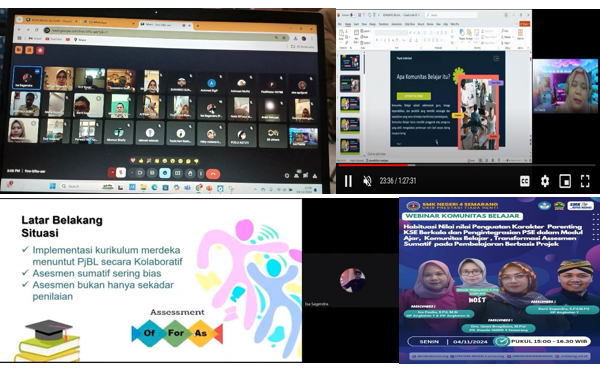Viewport: 600px width, 370px height.
Task: Enter fullscreen on the YouTube player
Action: (585, 181)
